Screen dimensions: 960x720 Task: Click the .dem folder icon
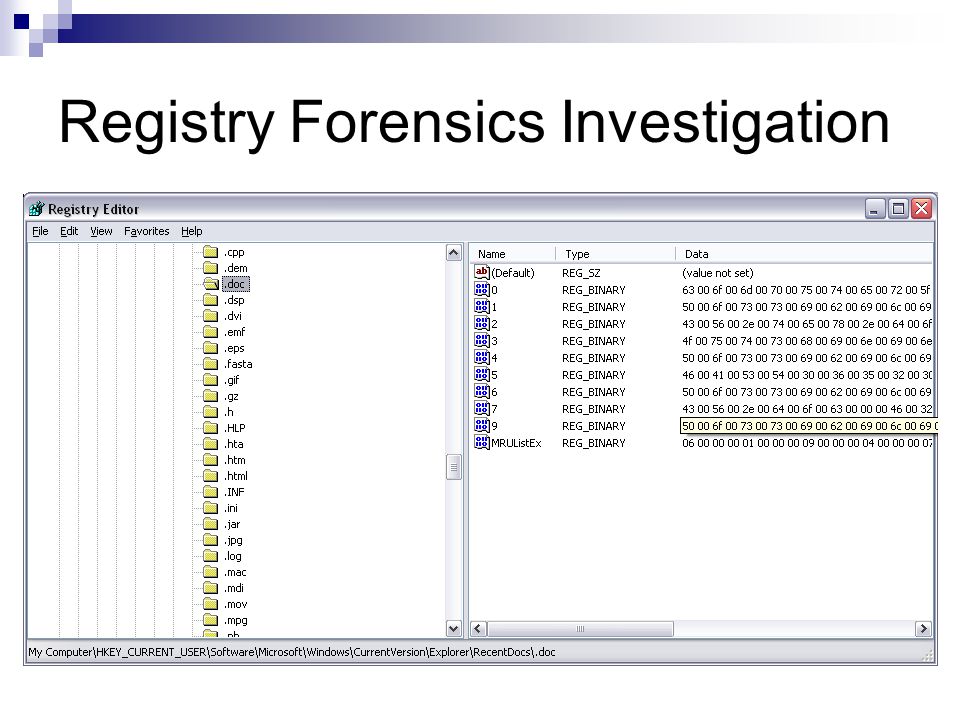[x=211, y=268]
